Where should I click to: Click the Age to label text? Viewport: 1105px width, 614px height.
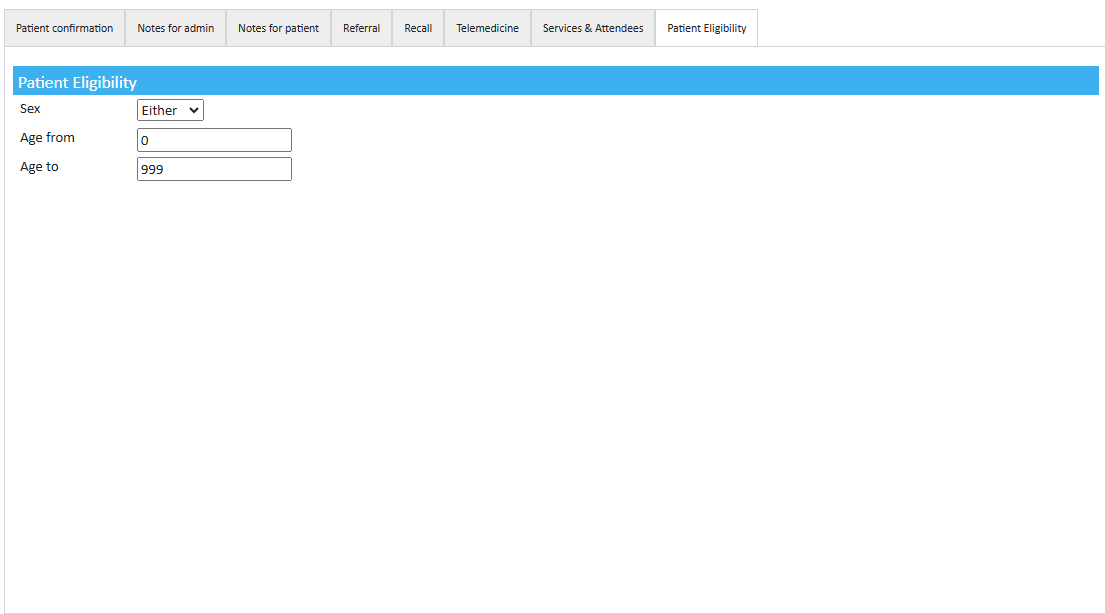(39, 166)
